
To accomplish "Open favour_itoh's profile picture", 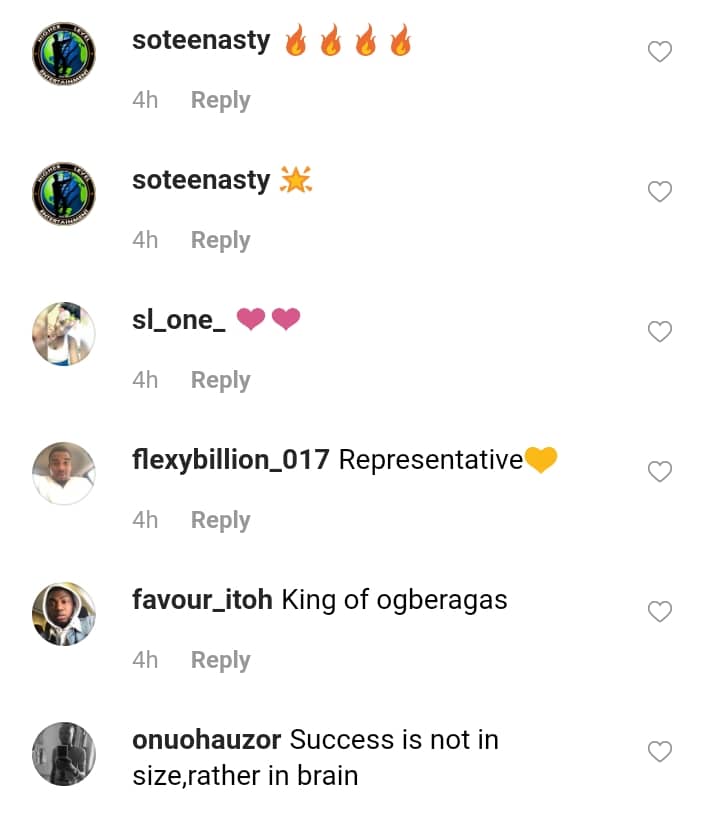I will (64, 614).
